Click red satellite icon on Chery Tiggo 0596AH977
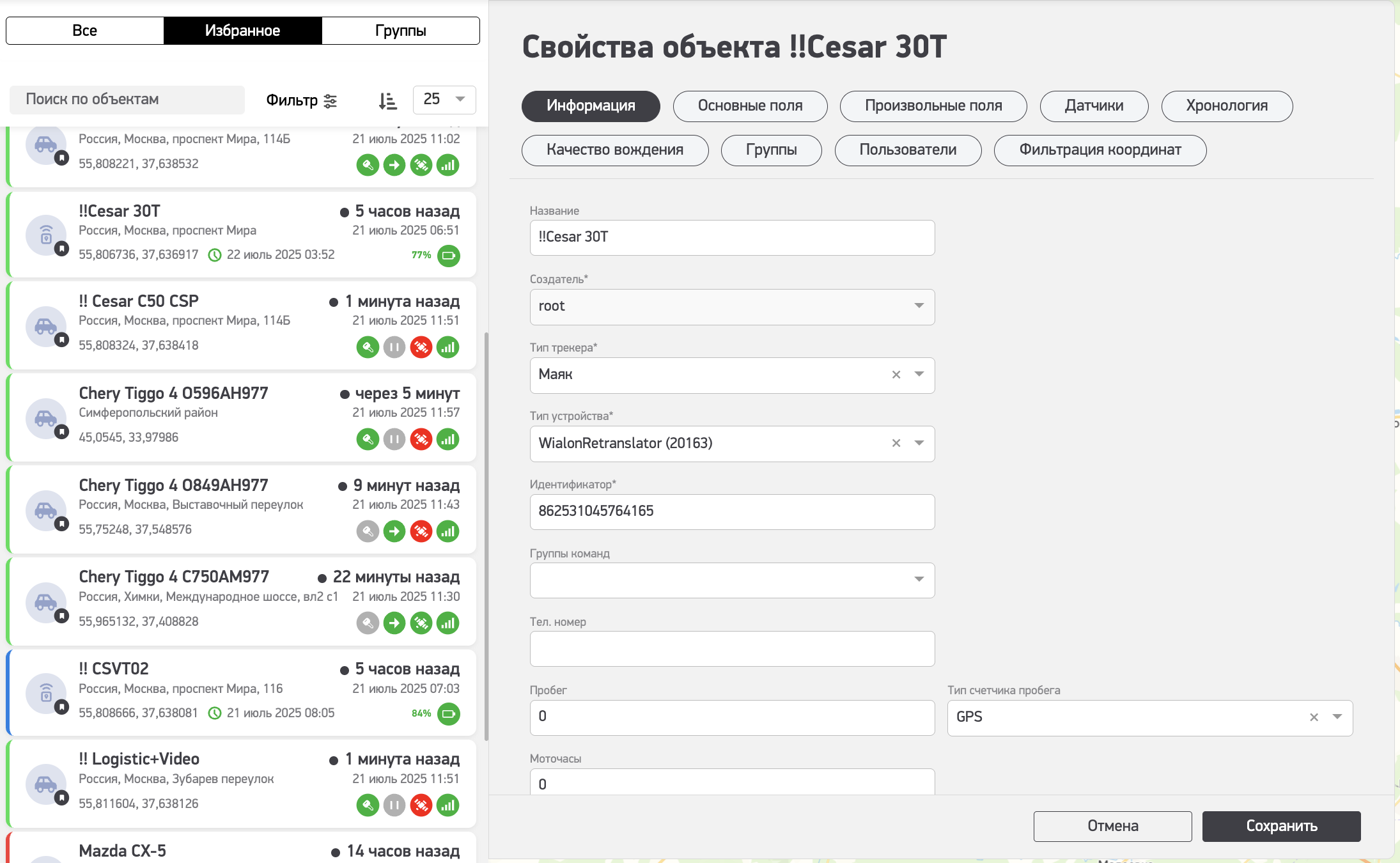 pos(421,439)
